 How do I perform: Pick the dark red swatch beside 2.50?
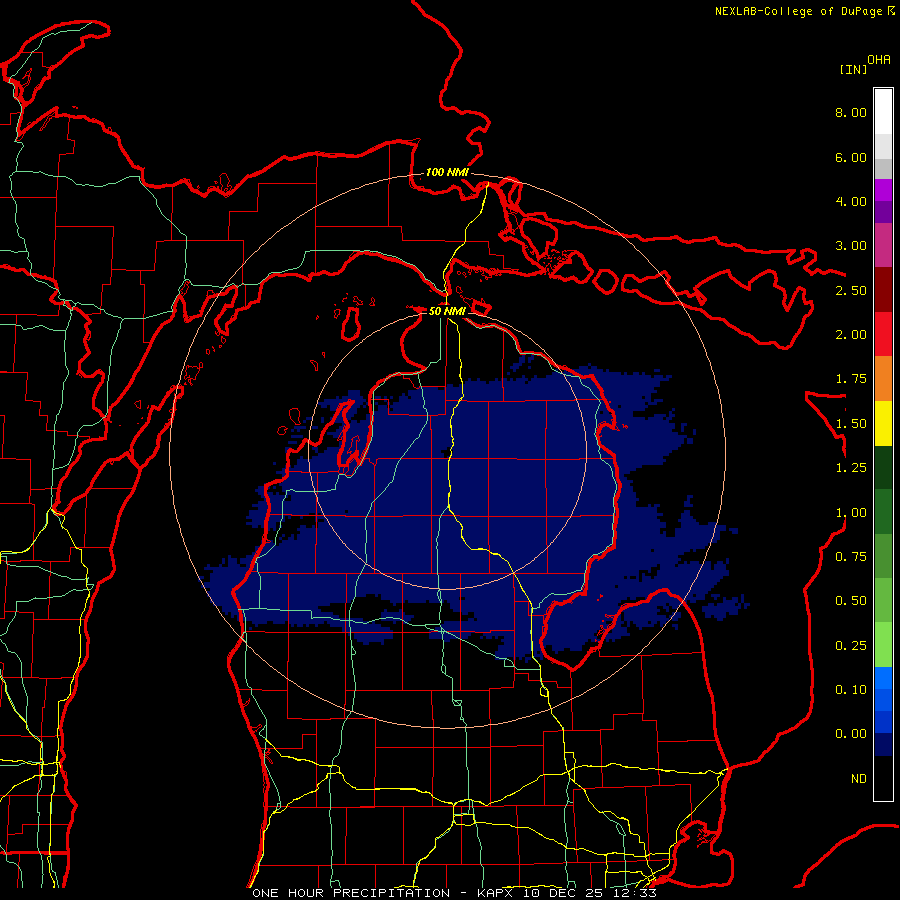pos(883,290)
